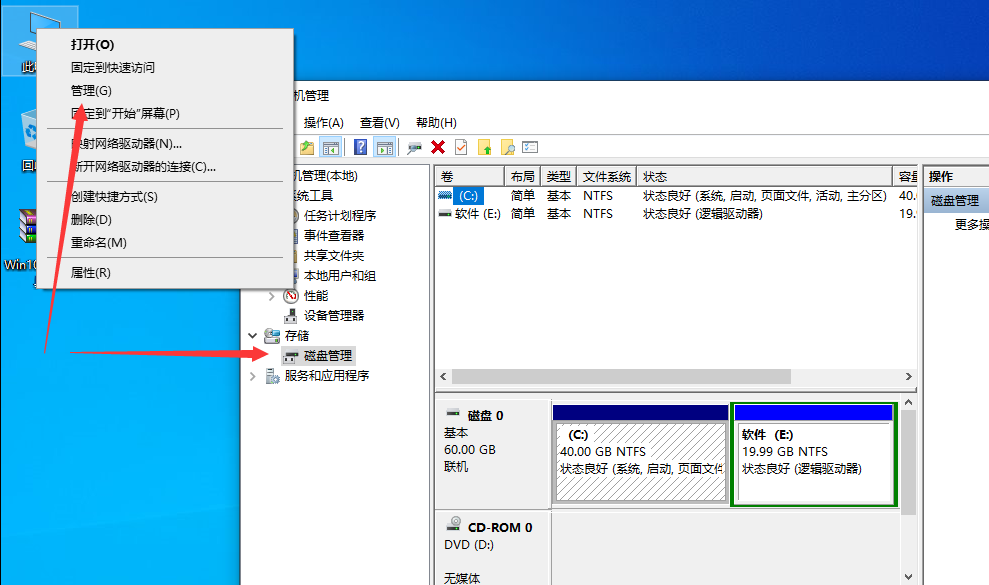The width and height of the screenshot is (989, 585).
Task: Click the red X delete toolbar icon
Action: click(x=438, y=148)
